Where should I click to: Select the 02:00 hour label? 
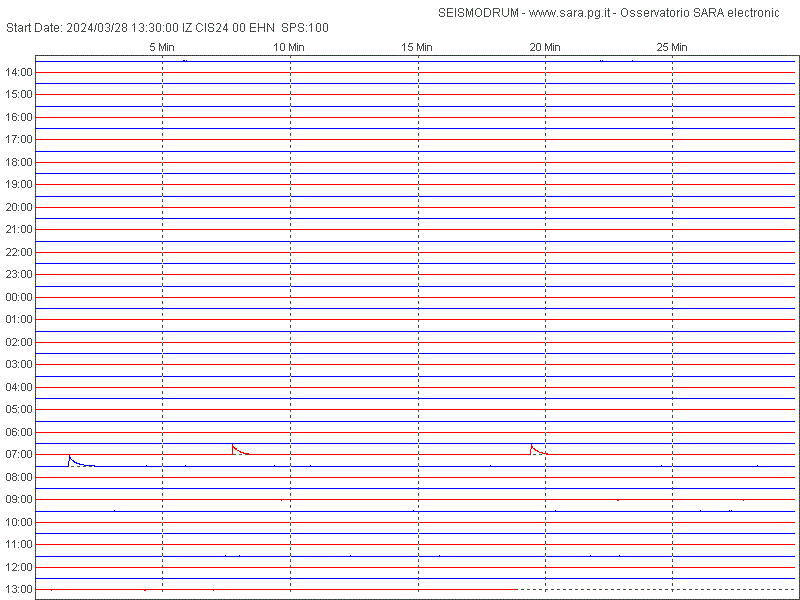point(19,342)
